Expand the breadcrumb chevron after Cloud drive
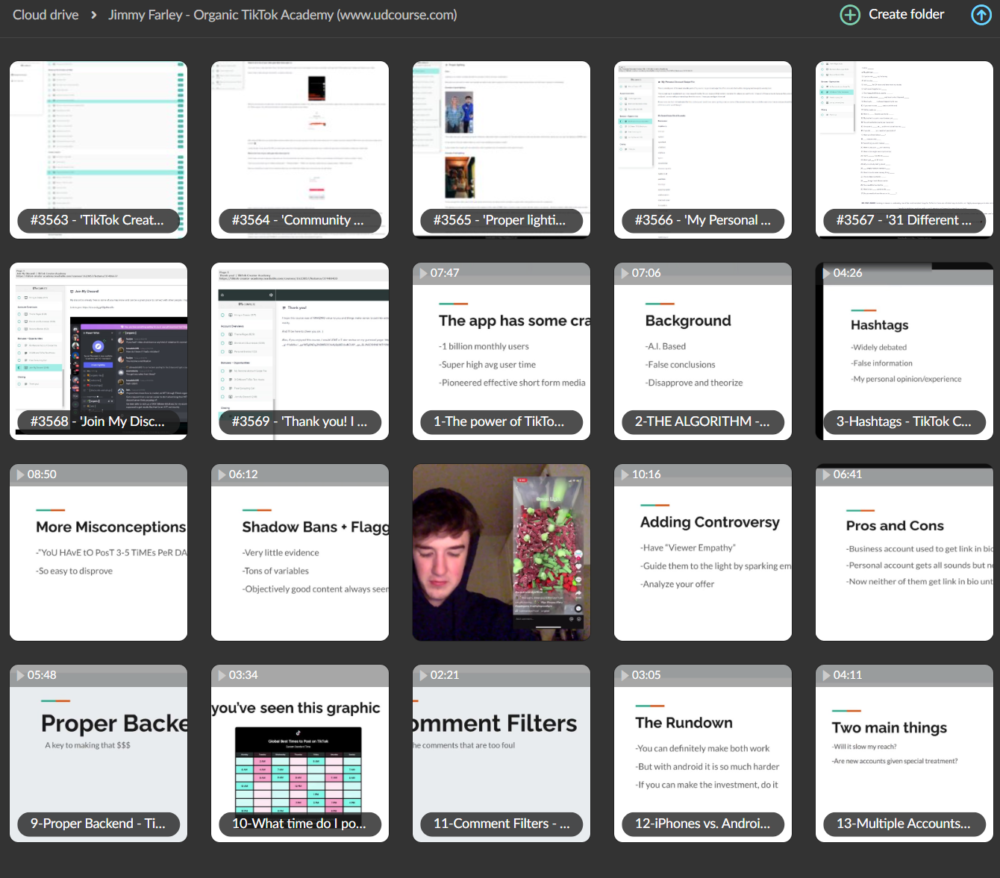 click(x=95, y=15)
